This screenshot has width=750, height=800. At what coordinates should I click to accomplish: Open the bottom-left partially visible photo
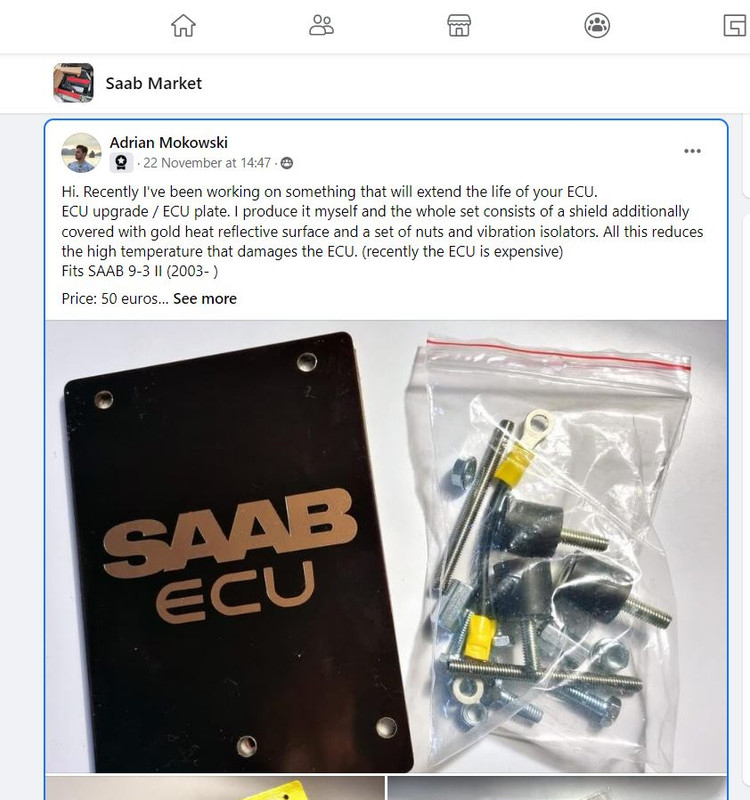click(x=215, y=788)
